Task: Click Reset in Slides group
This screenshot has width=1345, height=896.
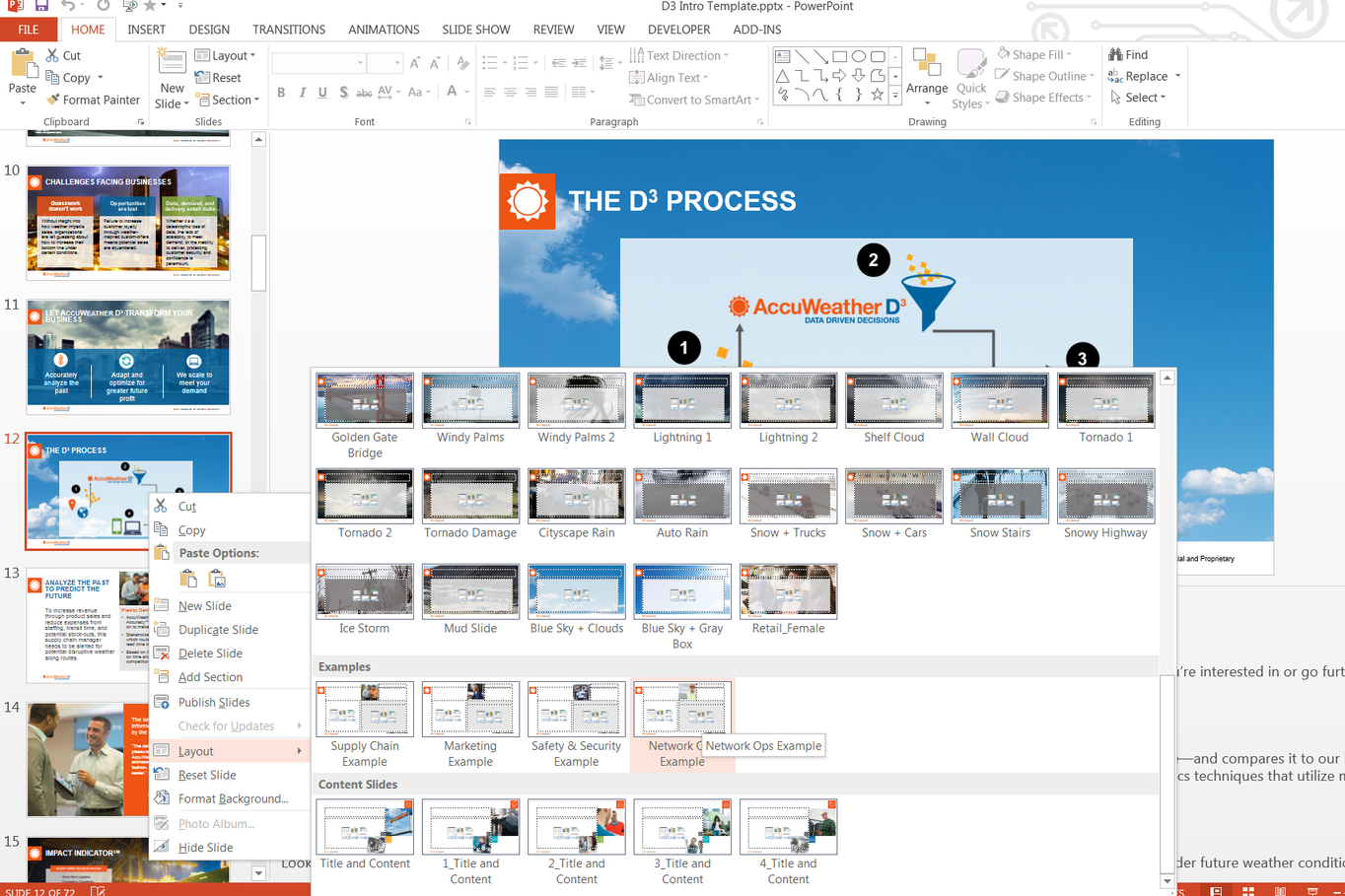Action: pyautogui.click(x=218, y=78)
